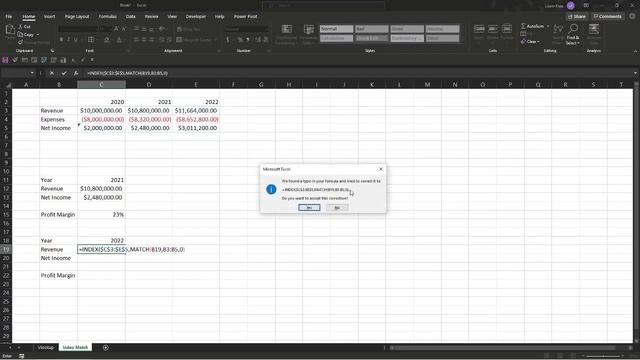640x360 pixels.
Task: Click in the formula bar input
Action: coord(357,73)
